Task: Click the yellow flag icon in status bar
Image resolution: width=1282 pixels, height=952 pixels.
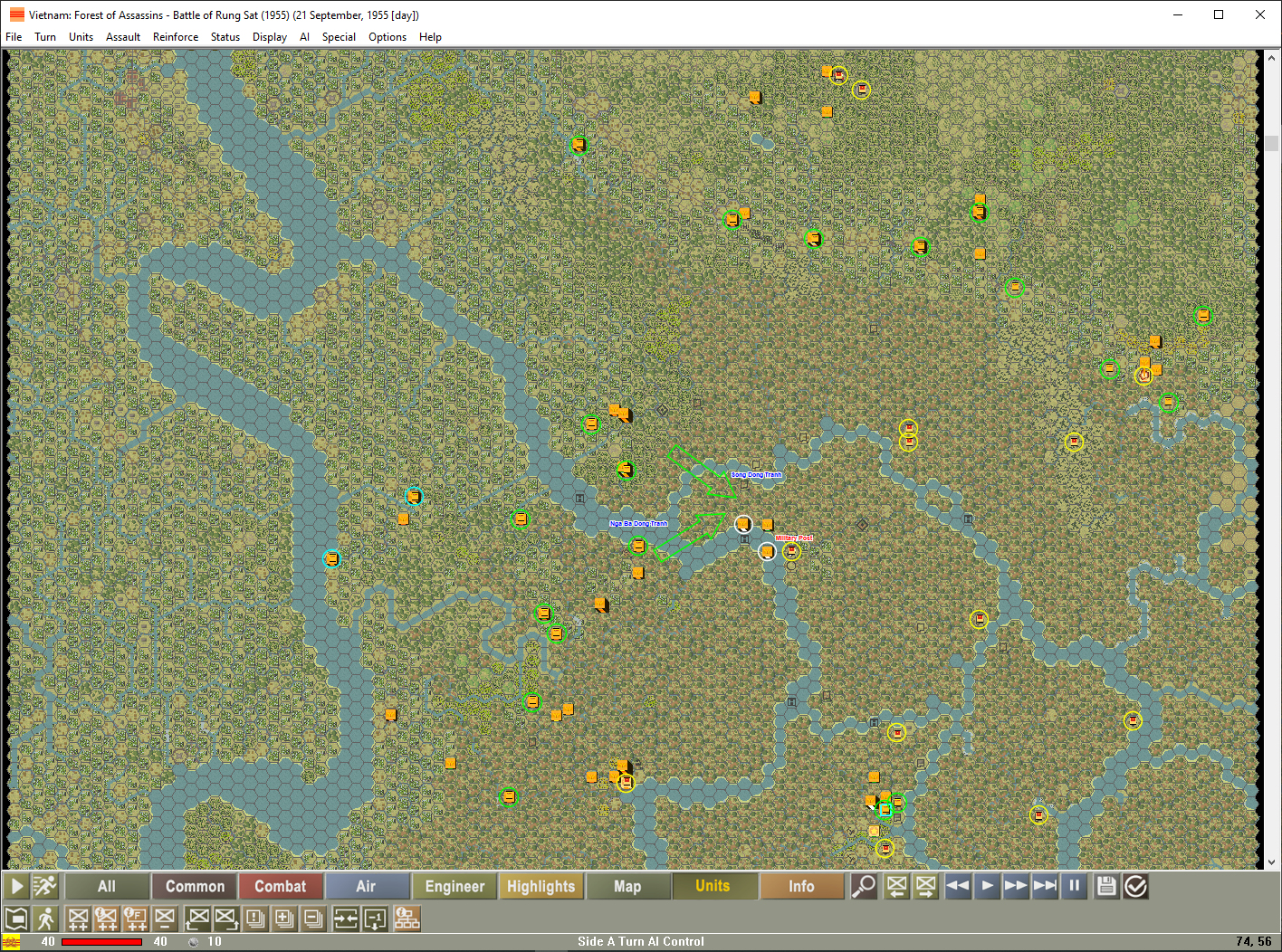Action: tap(12, 942)
